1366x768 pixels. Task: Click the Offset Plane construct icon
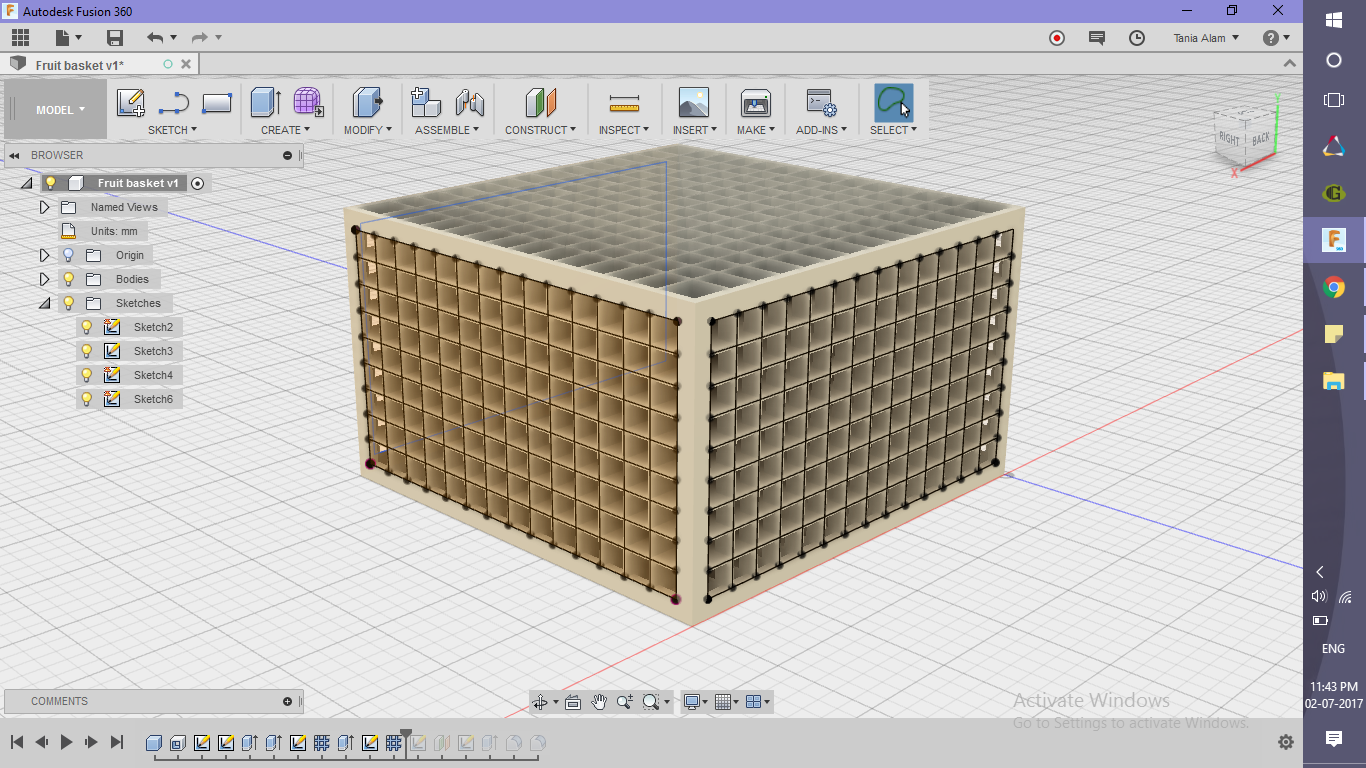[541, 103]
